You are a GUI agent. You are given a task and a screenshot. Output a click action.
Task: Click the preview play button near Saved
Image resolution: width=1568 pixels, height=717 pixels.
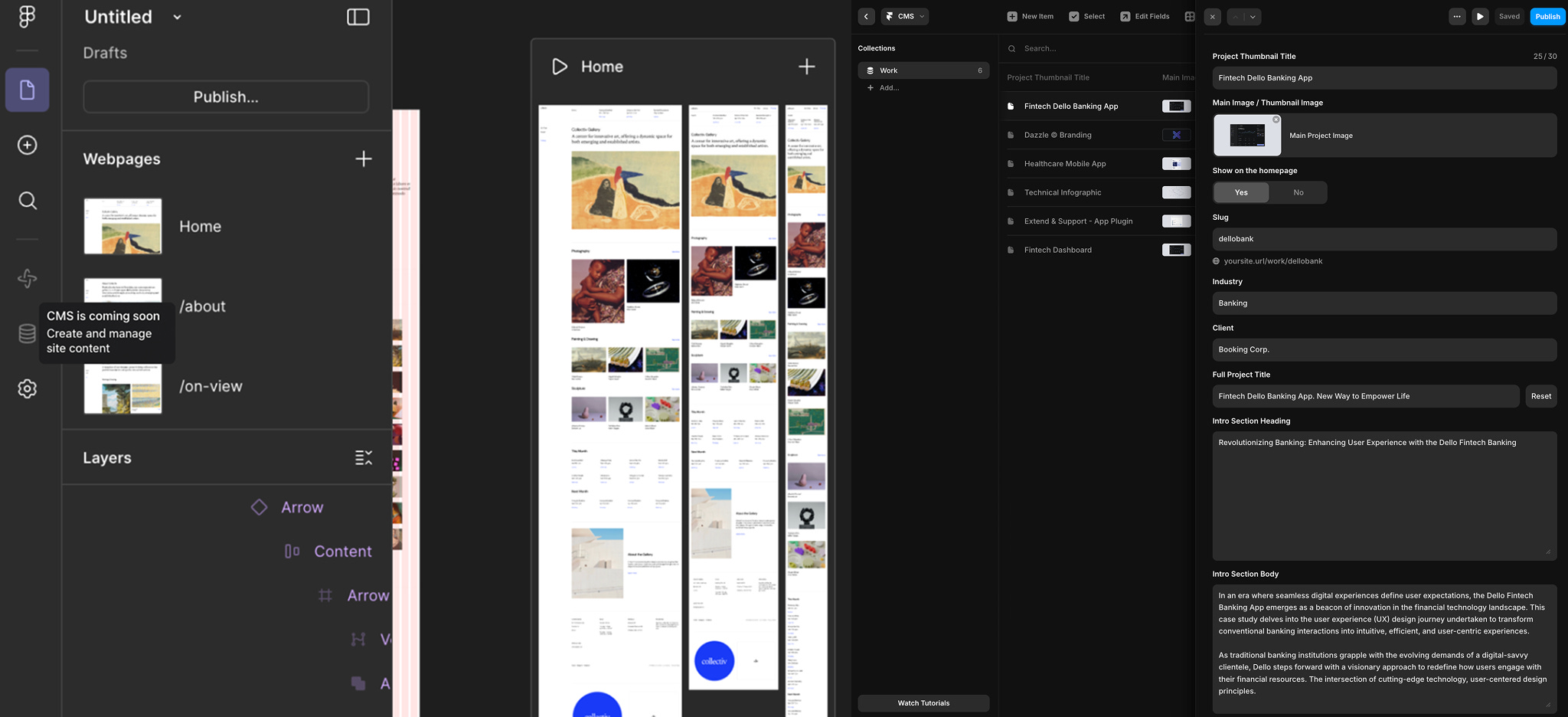[1480, 16]
